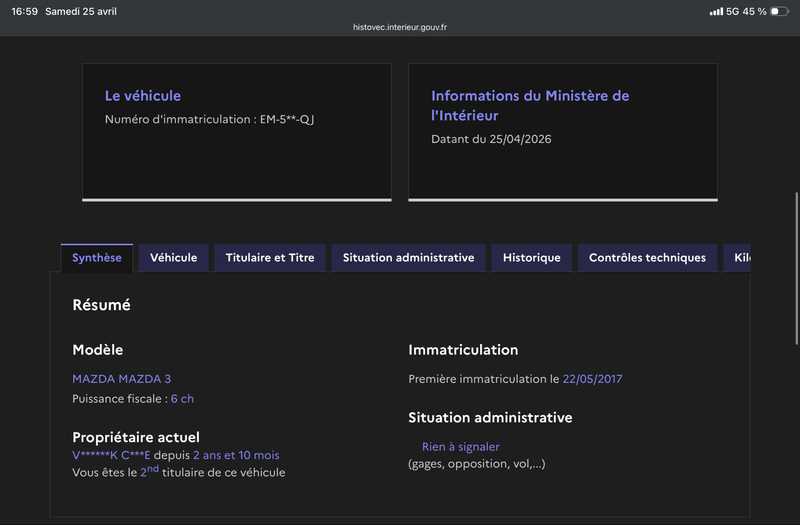
Task: Click the MAZDA MAZDA 3 model link
Action: coord(121,379)
